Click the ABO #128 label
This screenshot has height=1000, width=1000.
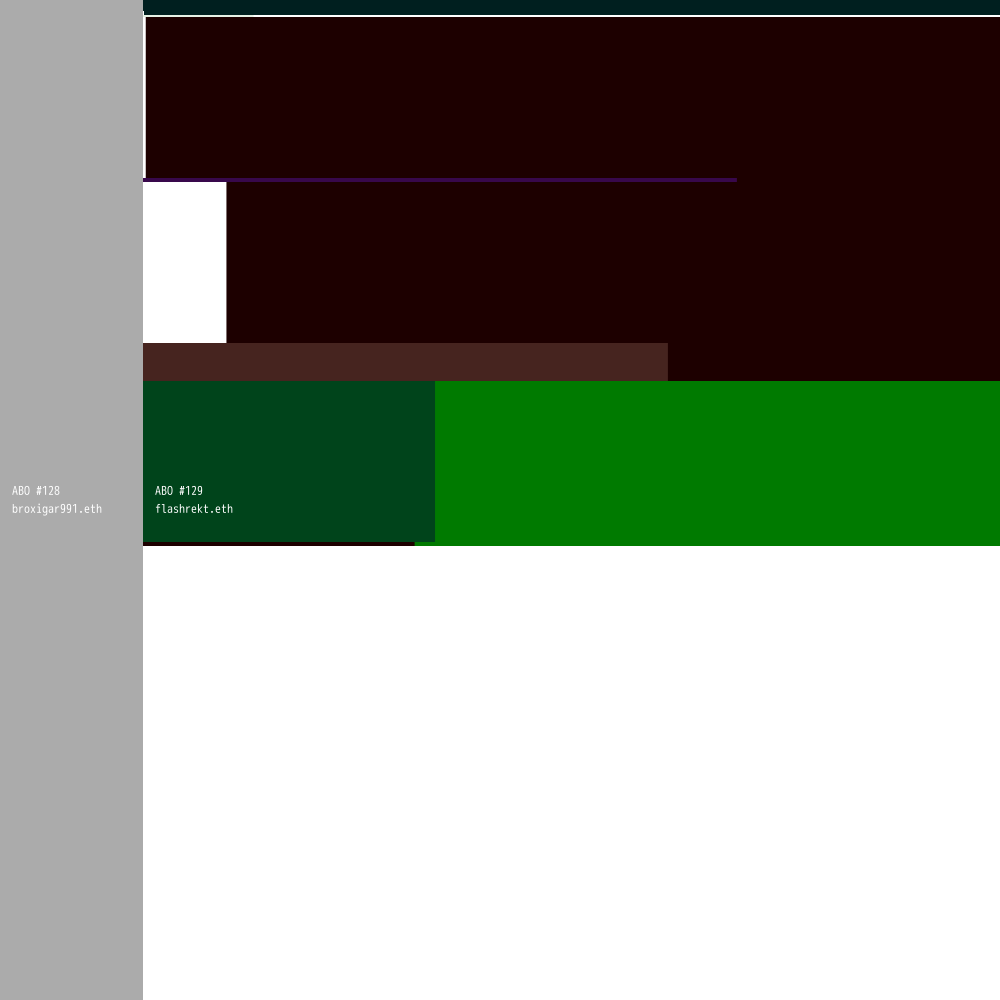36,491
